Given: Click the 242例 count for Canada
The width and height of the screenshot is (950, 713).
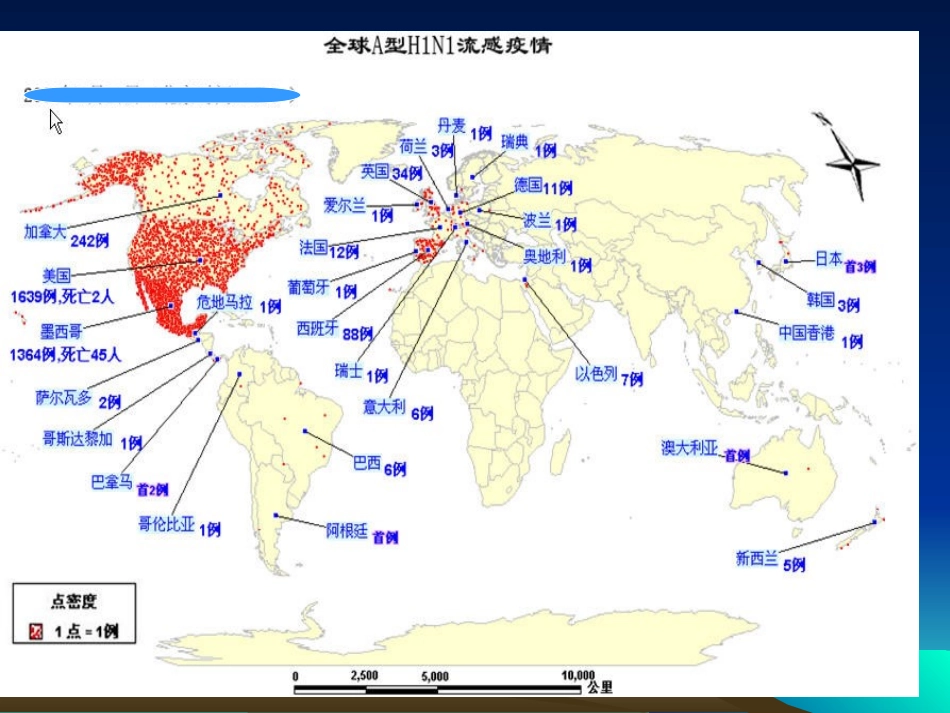Looking at the screenshot, I should [90, 241].
